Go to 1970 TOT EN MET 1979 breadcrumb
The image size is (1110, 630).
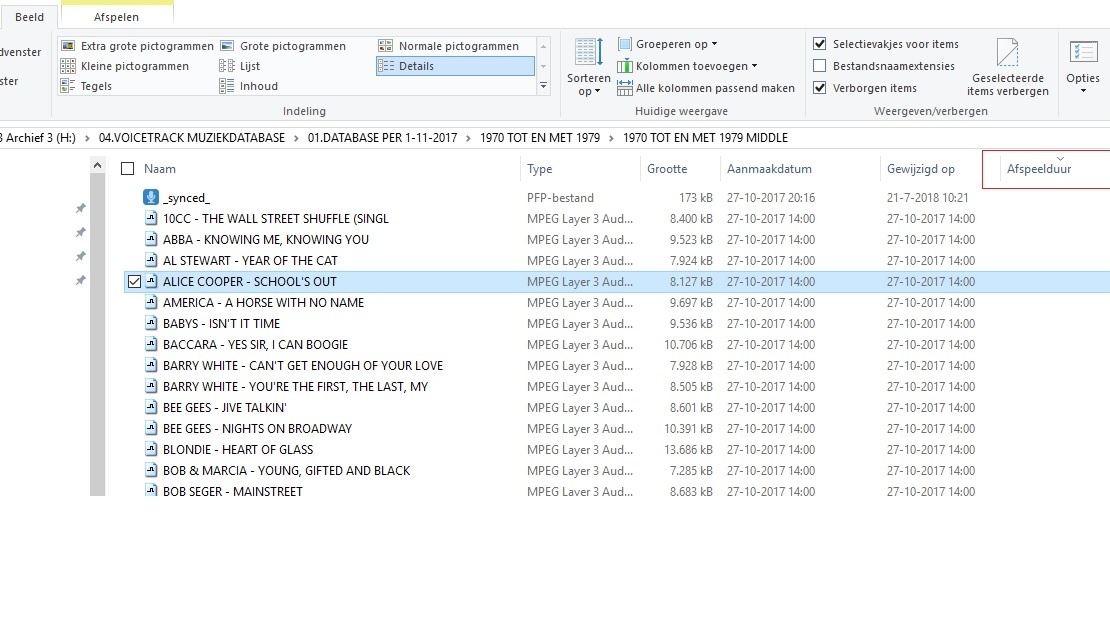540,138
